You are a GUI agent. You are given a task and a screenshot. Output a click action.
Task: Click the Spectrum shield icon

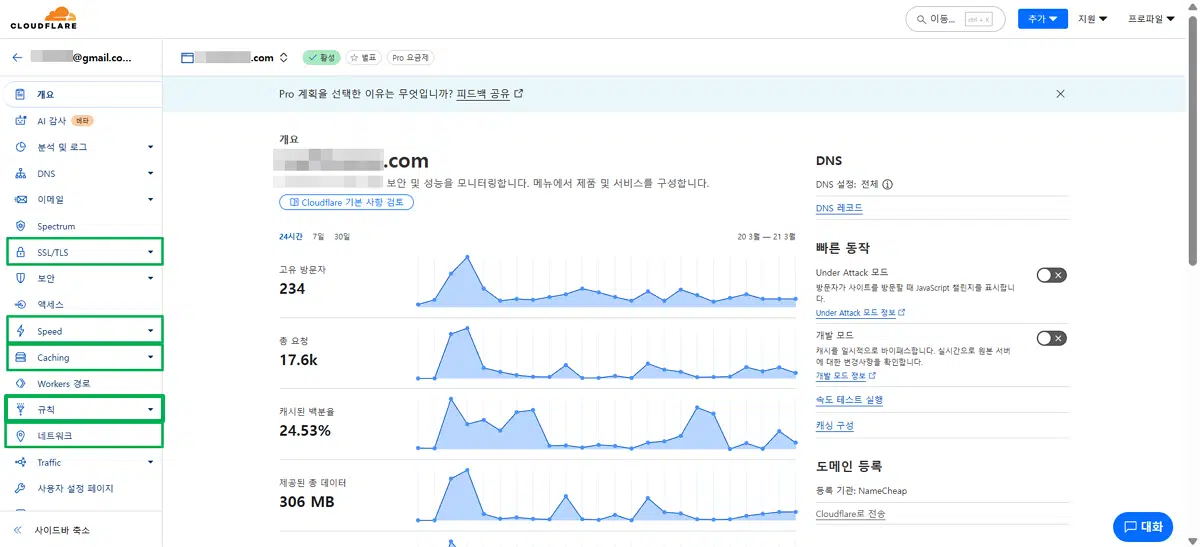[20, 226]
